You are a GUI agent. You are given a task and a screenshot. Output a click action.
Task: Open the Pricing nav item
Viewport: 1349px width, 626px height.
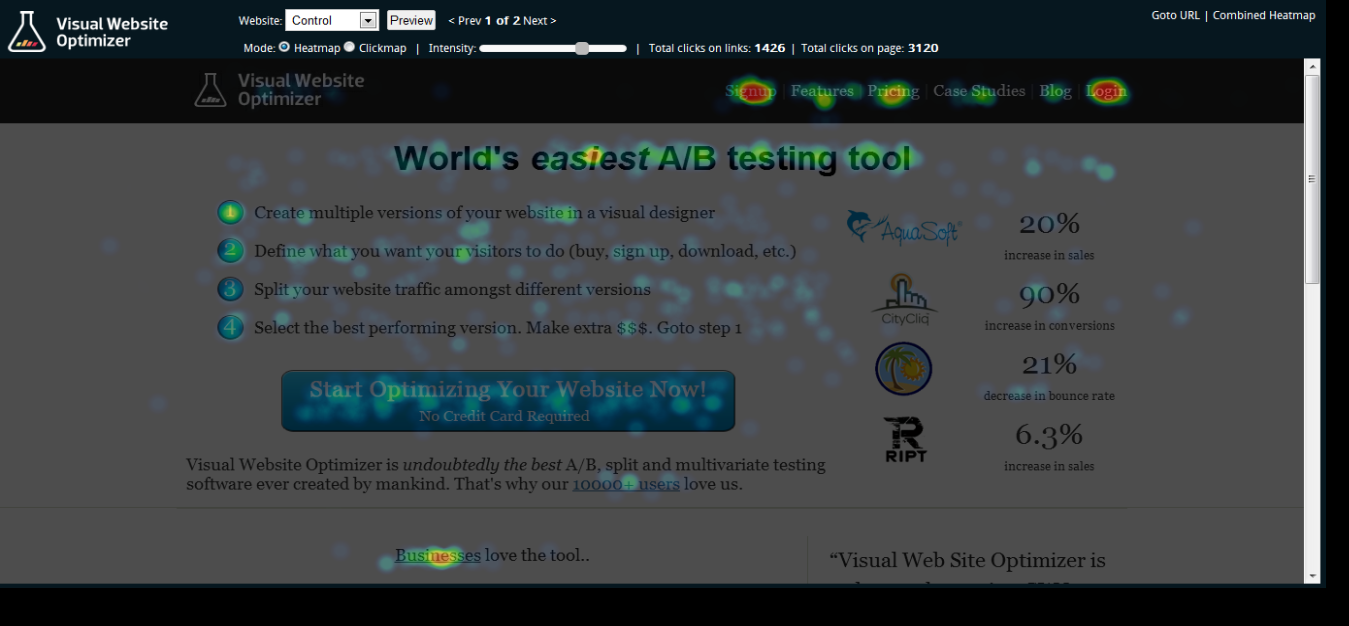click(893, 91)
